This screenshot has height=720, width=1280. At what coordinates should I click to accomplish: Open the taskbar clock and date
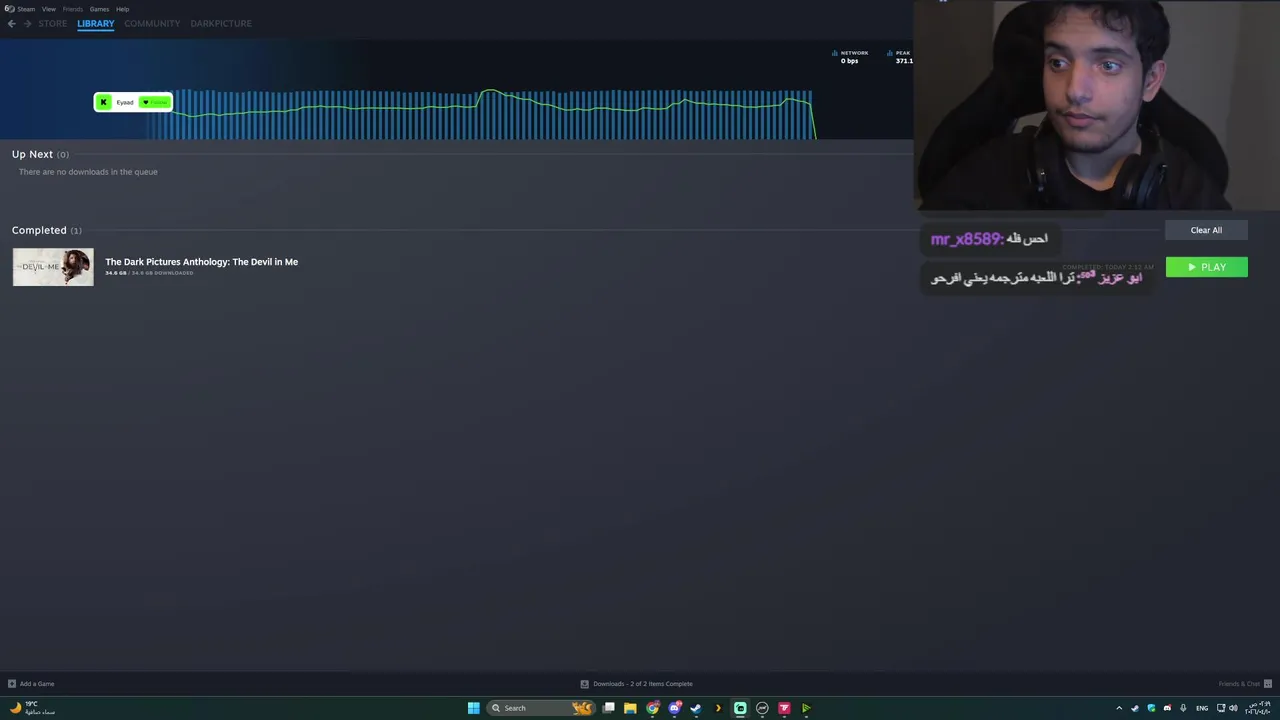click(x=1258, y=708)
